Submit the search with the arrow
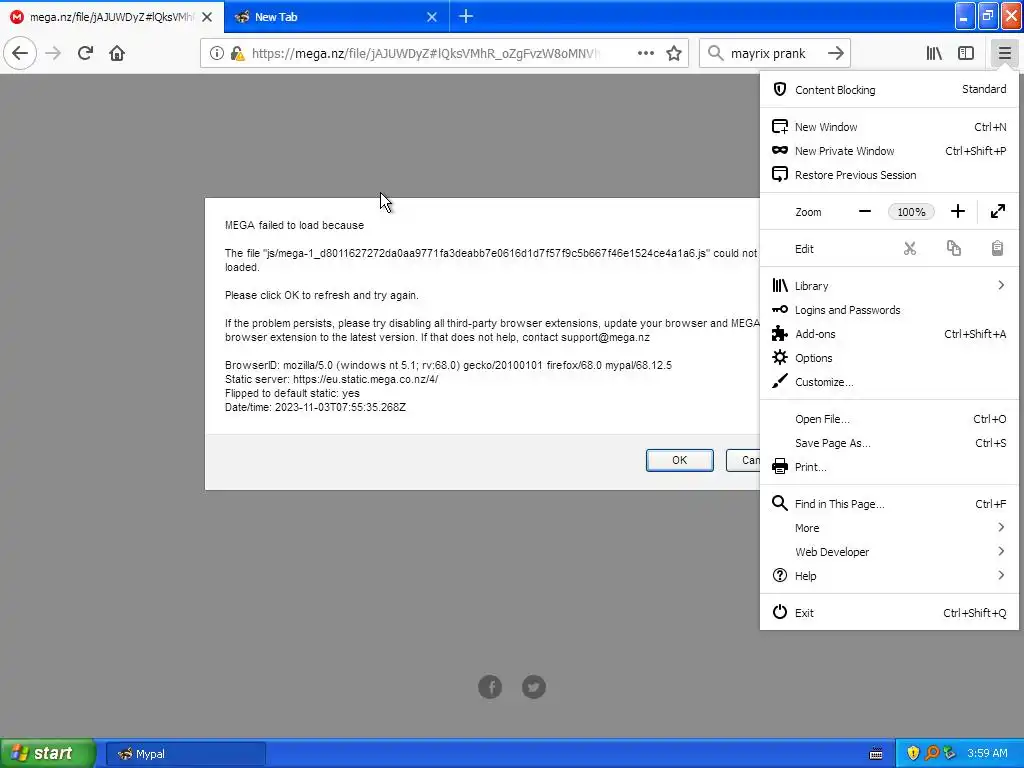The width and height of the screenshot is (1024, 768). tap(835, 53)
